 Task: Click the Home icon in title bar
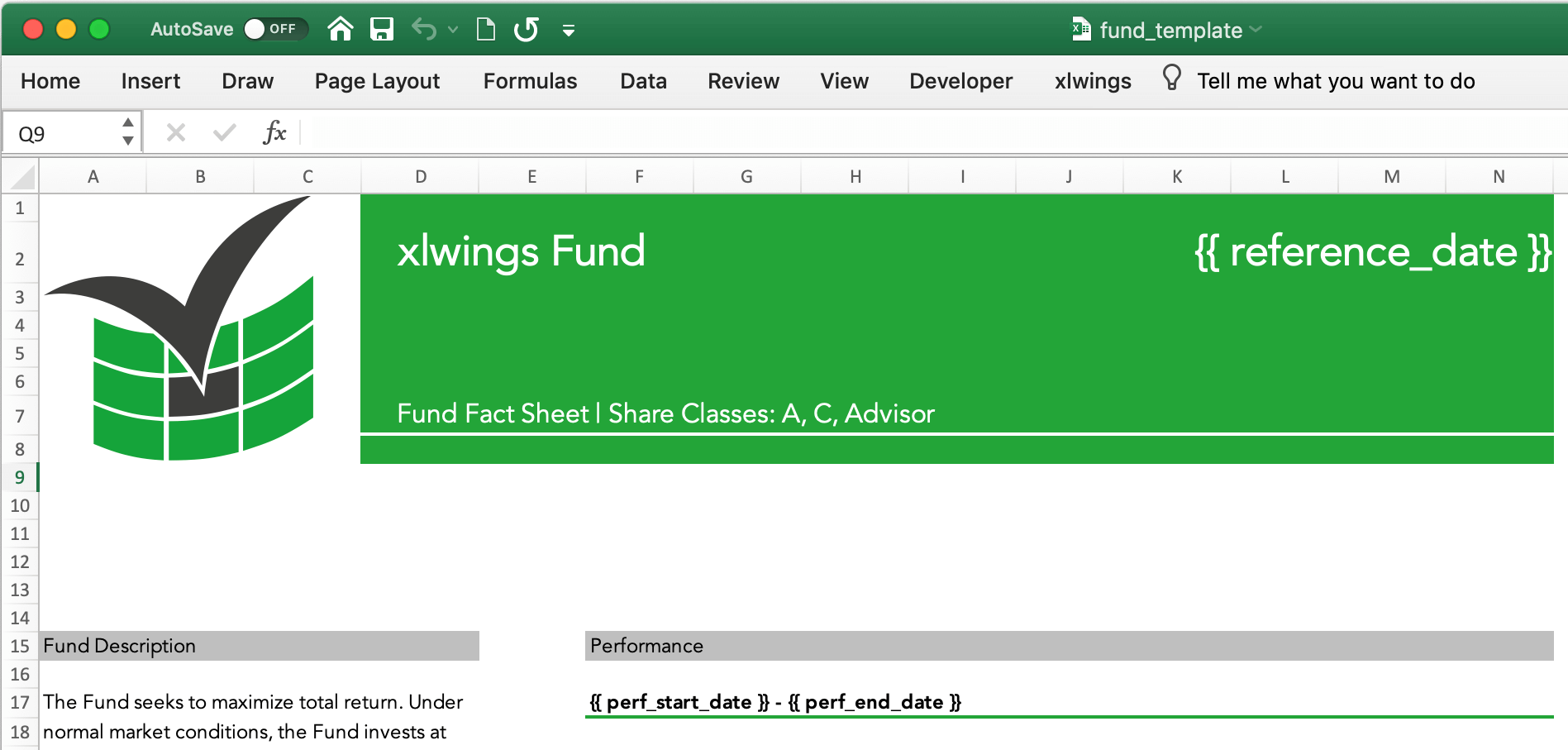pos(340,30)
